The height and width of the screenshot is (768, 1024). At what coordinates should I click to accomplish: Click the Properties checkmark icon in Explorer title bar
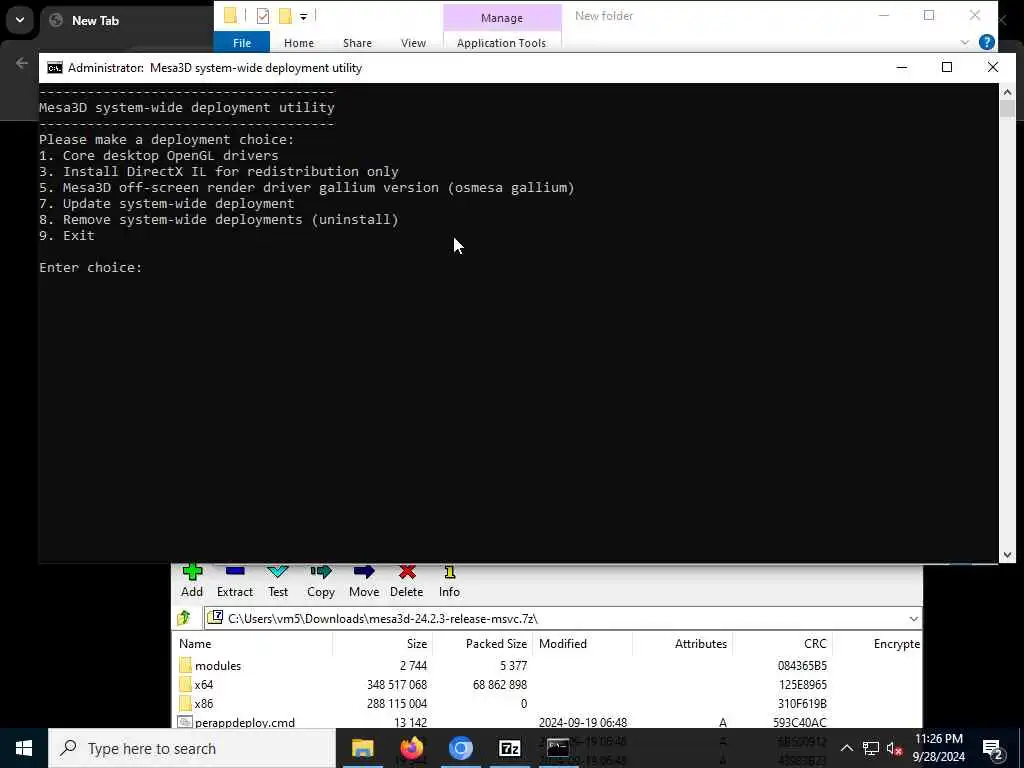(263, 16)
